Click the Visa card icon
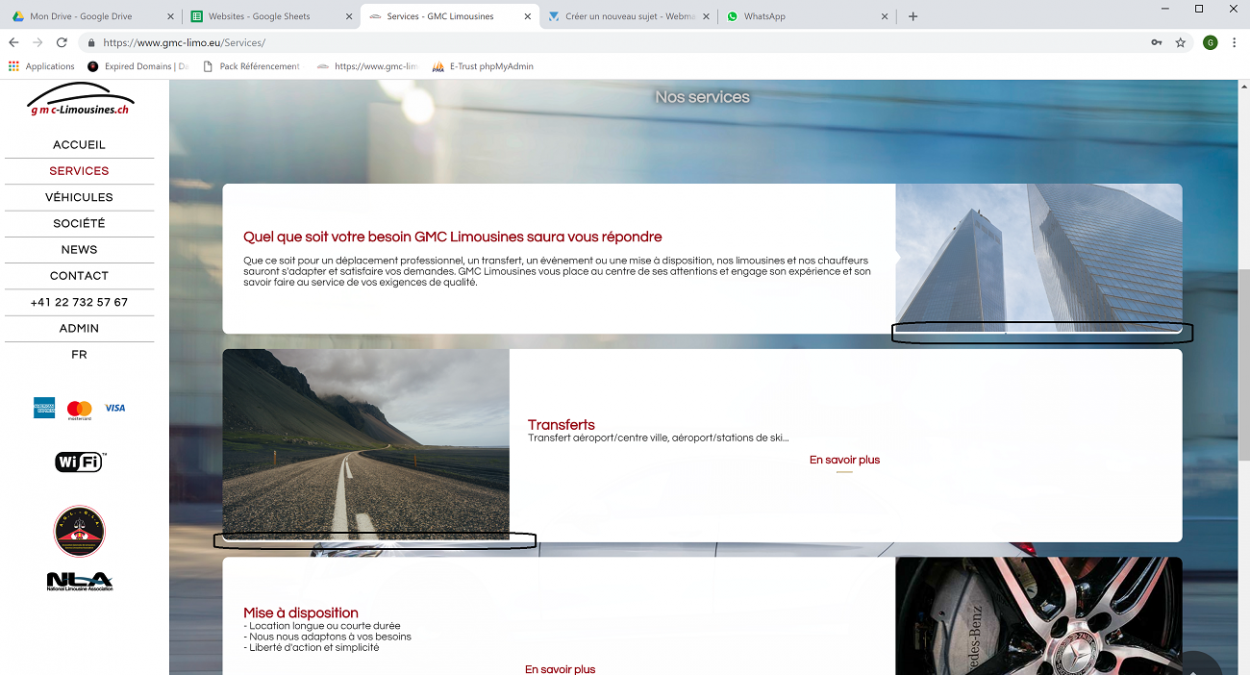Viewport: 1250px width, 675px height. point(115,408)
